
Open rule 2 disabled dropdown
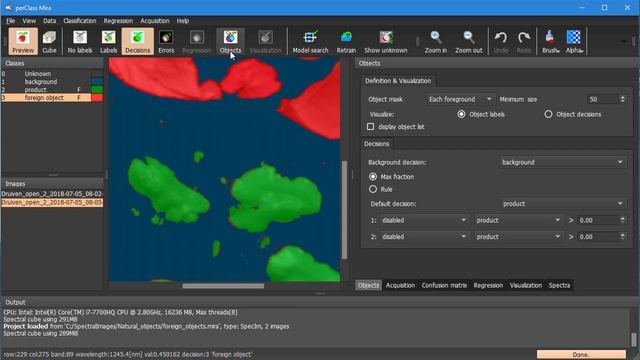click(x=424, y=237)
